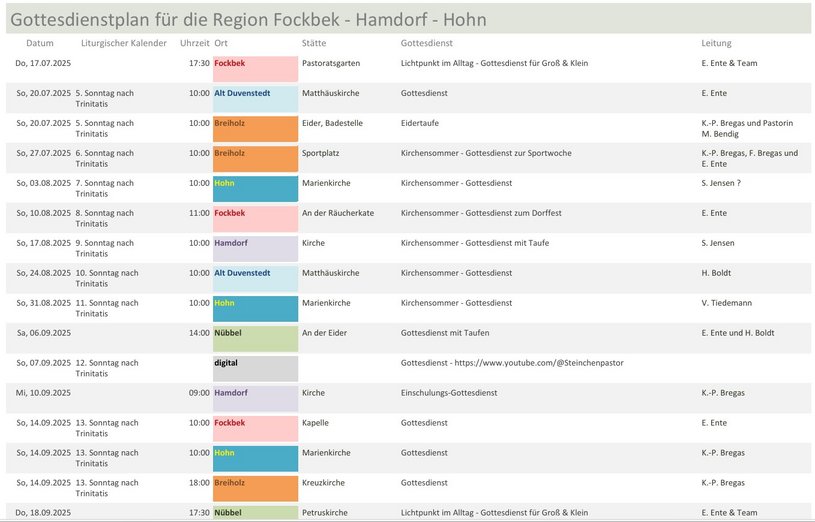The image size is (815, 522).
Task: Click the Einschulungs-Gottesdienst entry
Action: 449,393
